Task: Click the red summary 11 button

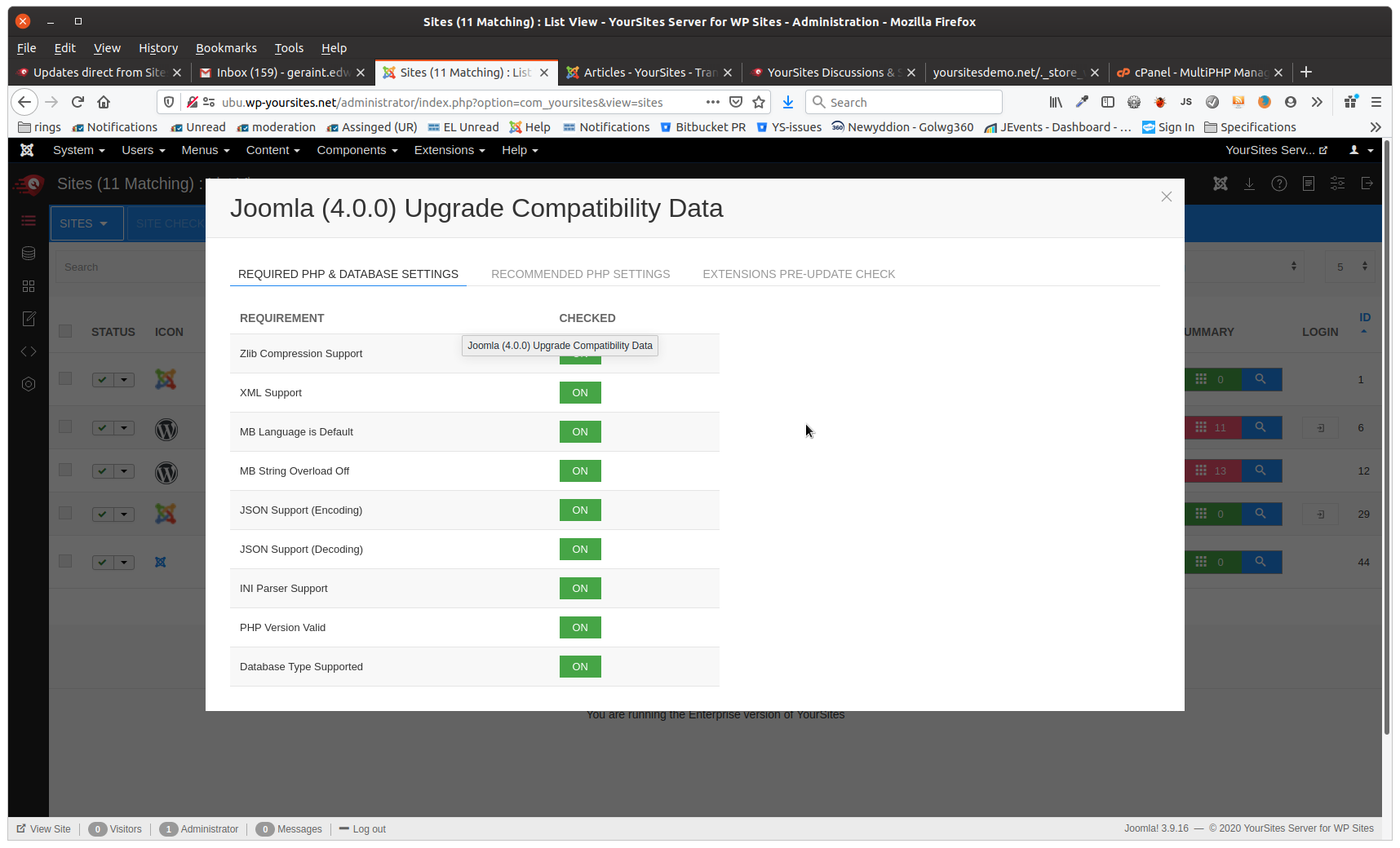Action: [x=1212, y=427]
